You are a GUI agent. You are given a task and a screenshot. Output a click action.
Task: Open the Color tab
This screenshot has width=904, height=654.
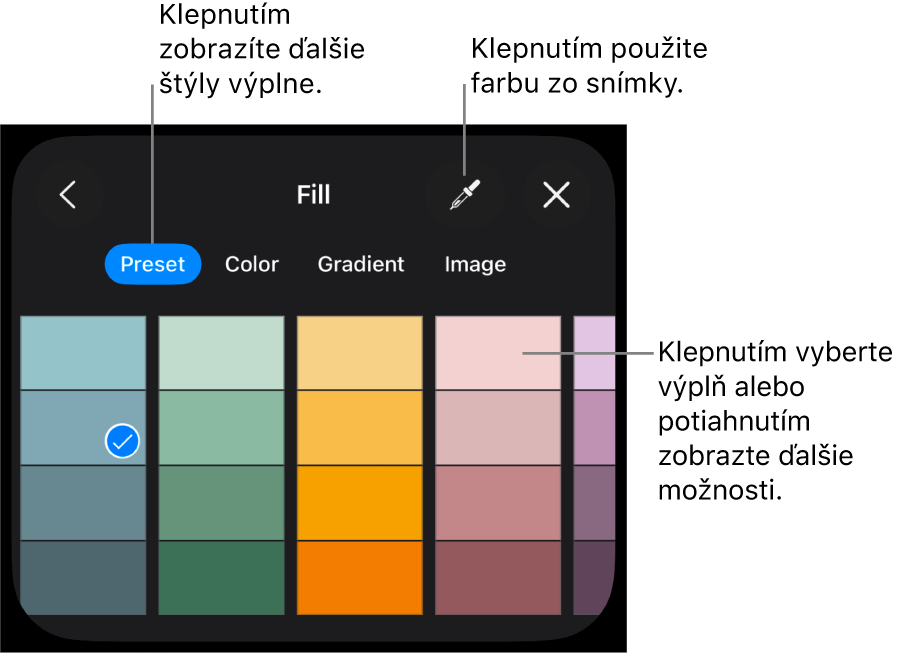click(x=252, y=264)
